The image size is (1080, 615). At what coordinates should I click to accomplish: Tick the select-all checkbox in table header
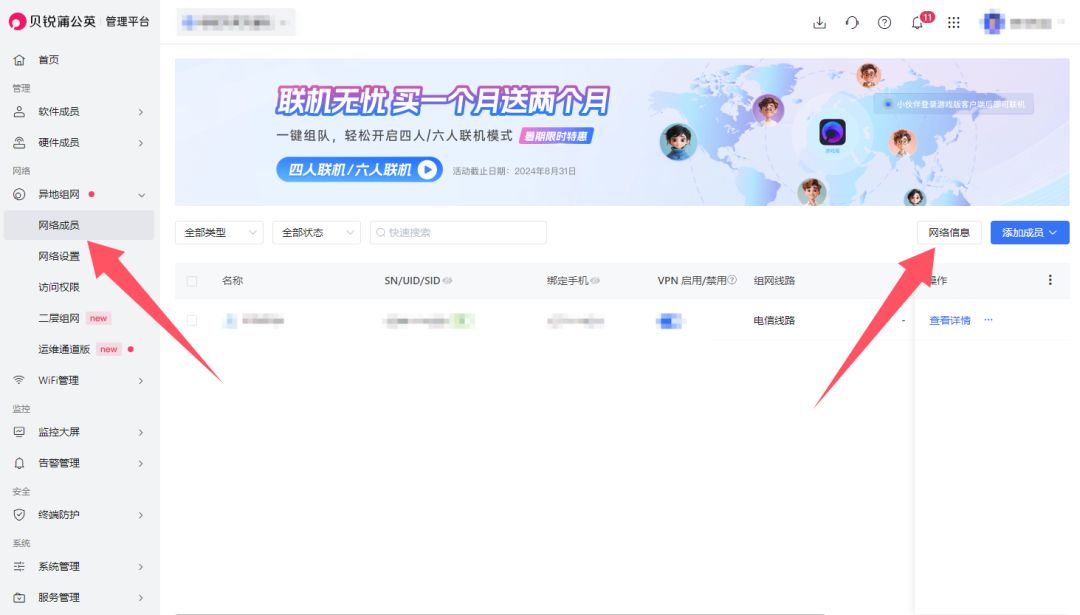[192, 281]
